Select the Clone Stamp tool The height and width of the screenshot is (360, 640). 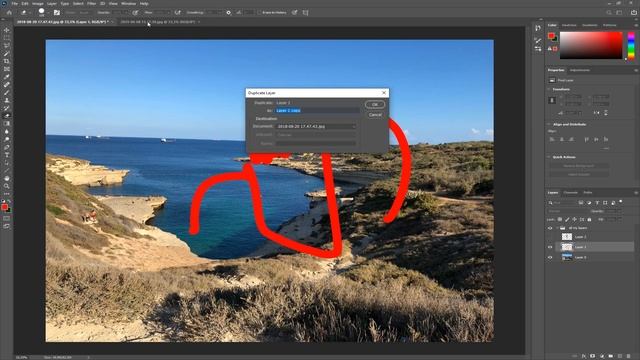click(7, 100)
